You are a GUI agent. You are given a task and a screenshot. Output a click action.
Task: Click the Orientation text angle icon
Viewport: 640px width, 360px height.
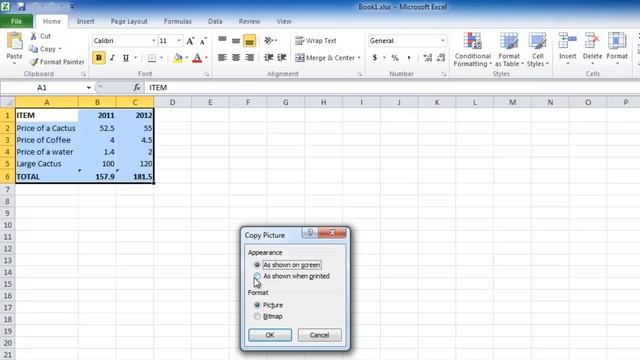[269, 40]
